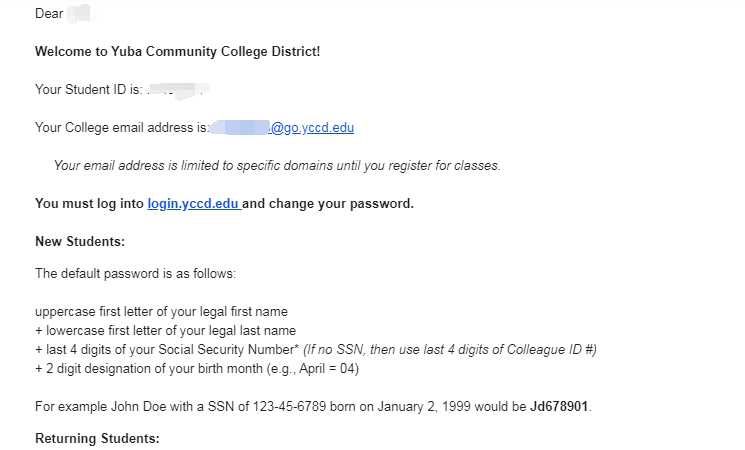
Task: Click the italic note about limited email domains
Action: point(277,165)
